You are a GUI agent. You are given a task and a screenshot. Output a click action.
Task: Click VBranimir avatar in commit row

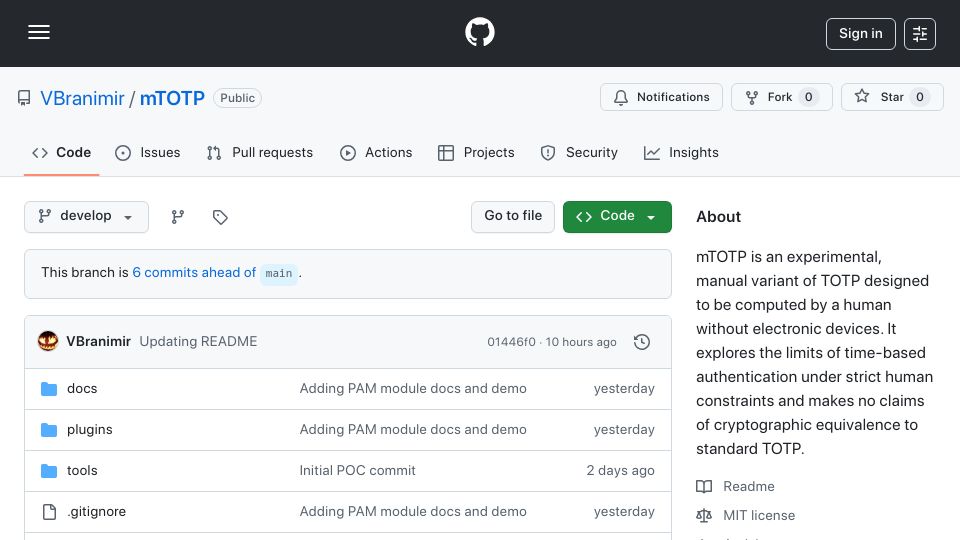coord(48,342)
